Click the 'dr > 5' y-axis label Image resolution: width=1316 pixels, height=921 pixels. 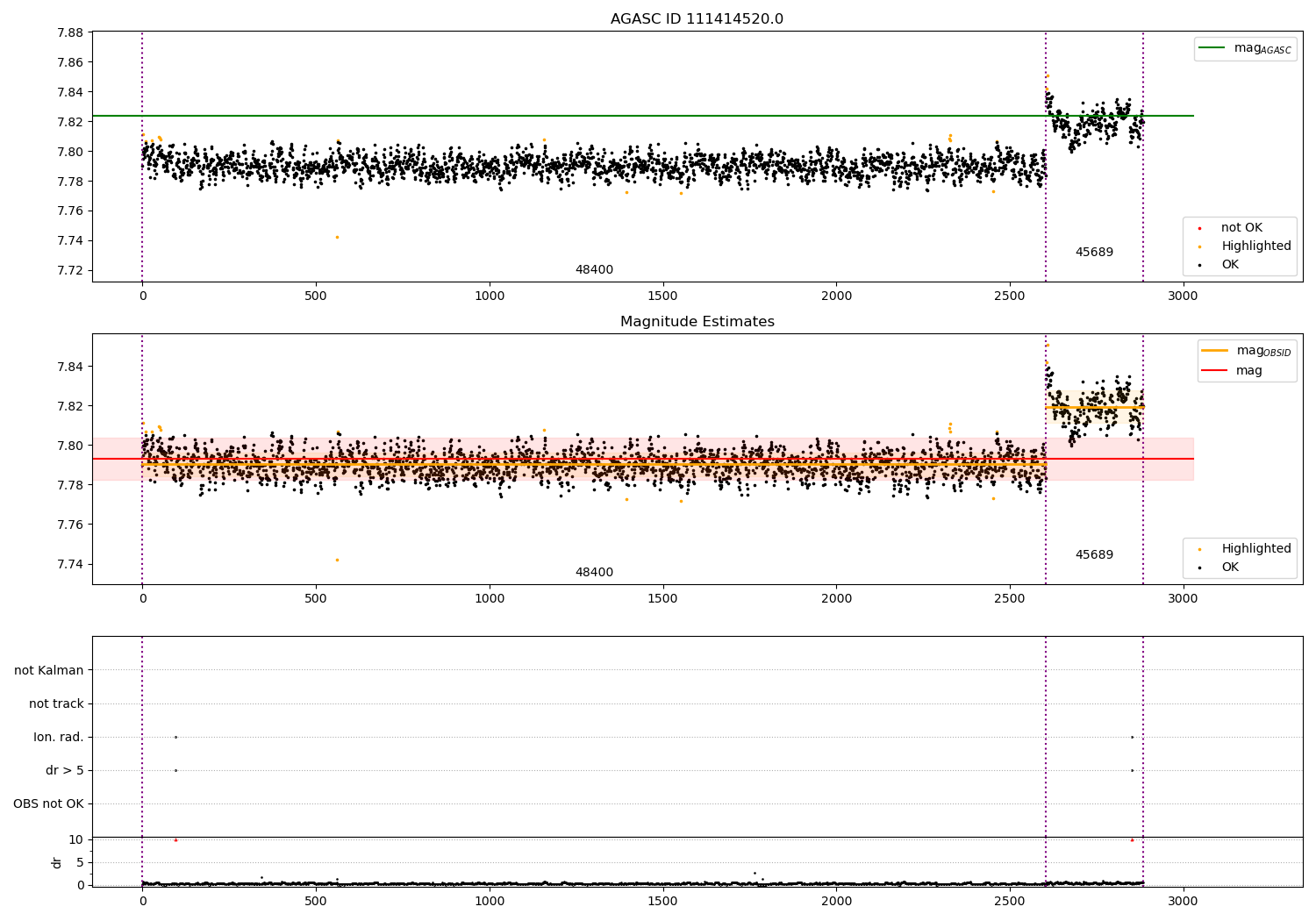tap(65, 770)
